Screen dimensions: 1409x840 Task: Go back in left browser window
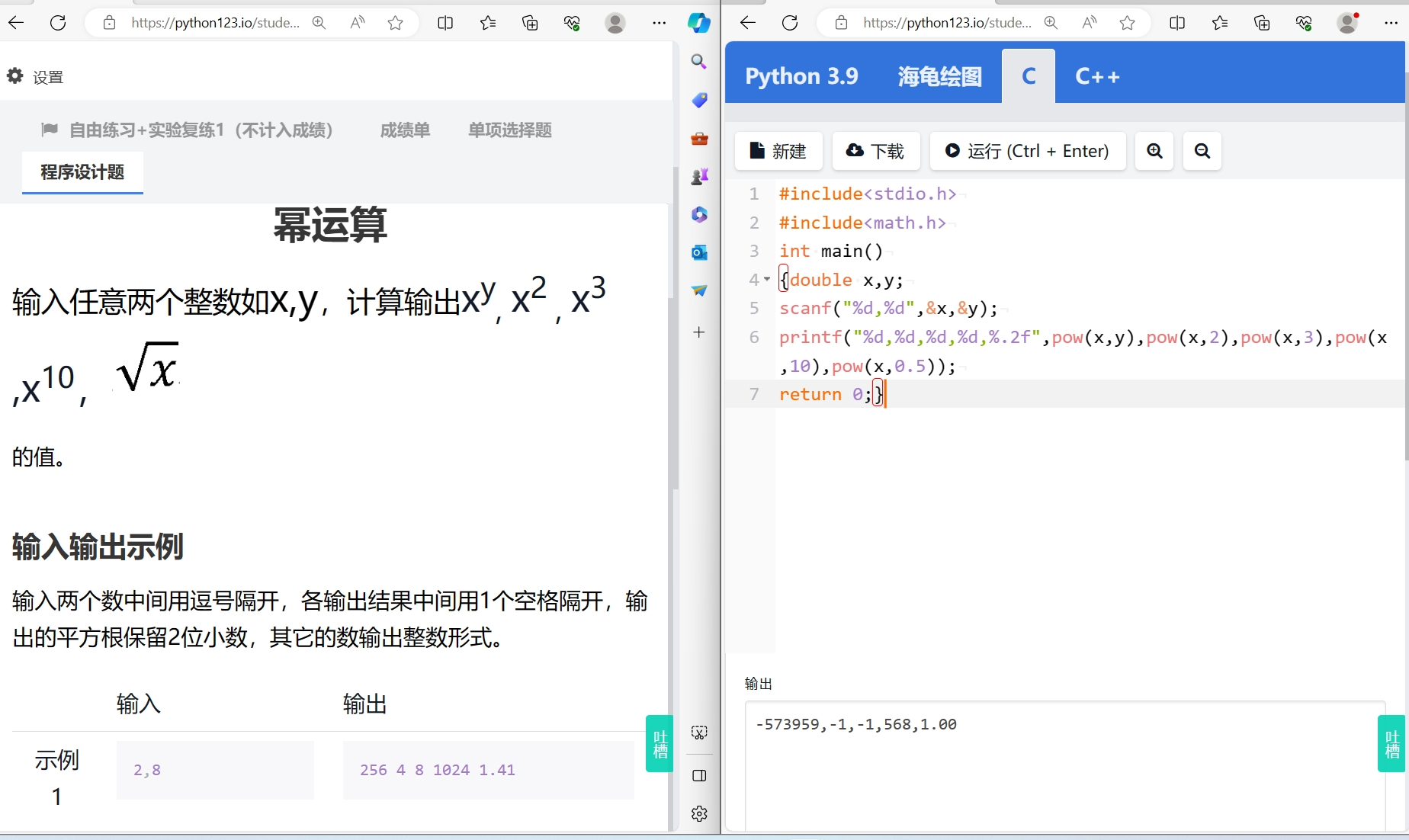pyautogui.click(x=16, y=23)
